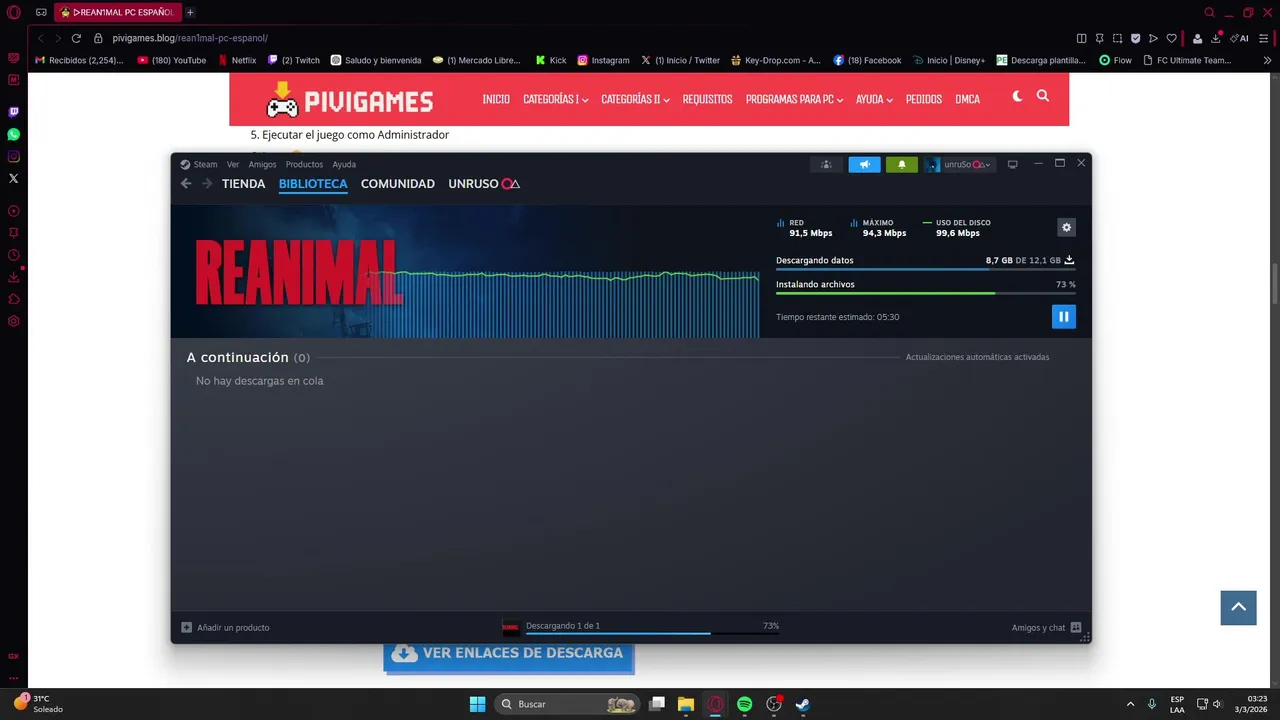Open Instagram in Opera sidebar
Image resolution: width=1280 pixels, height=720 pixels.
pos(14,156)
